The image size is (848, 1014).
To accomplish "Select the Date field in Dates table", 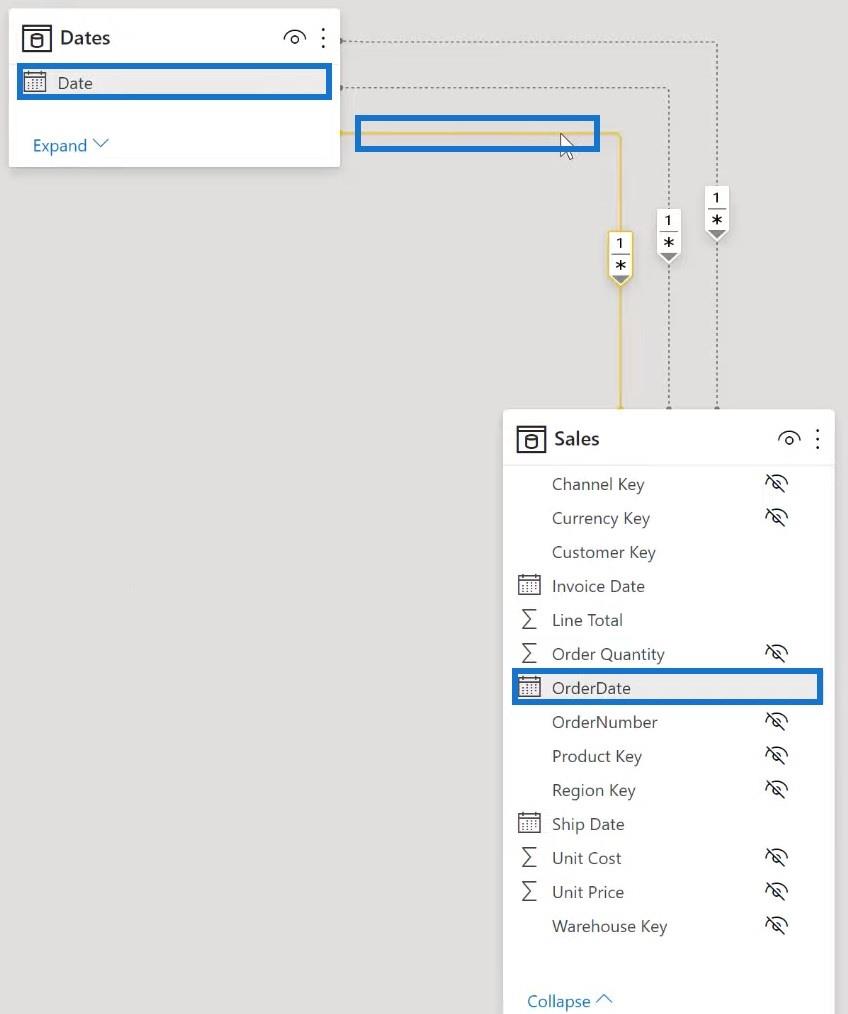I will pos(175,82).
